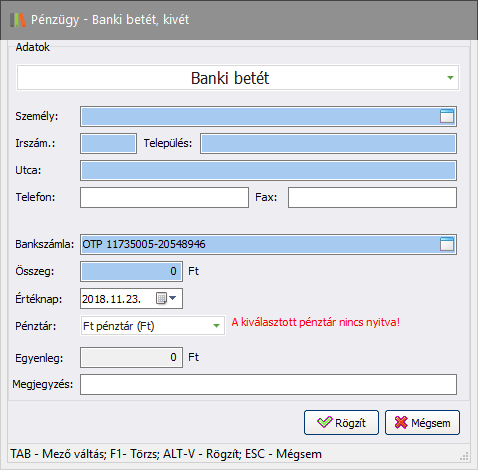Image resolution: width=478 pixels, height=470 pixels.
Task: Save the entry with Rögzít button
Action: click(x=341, y=422)
